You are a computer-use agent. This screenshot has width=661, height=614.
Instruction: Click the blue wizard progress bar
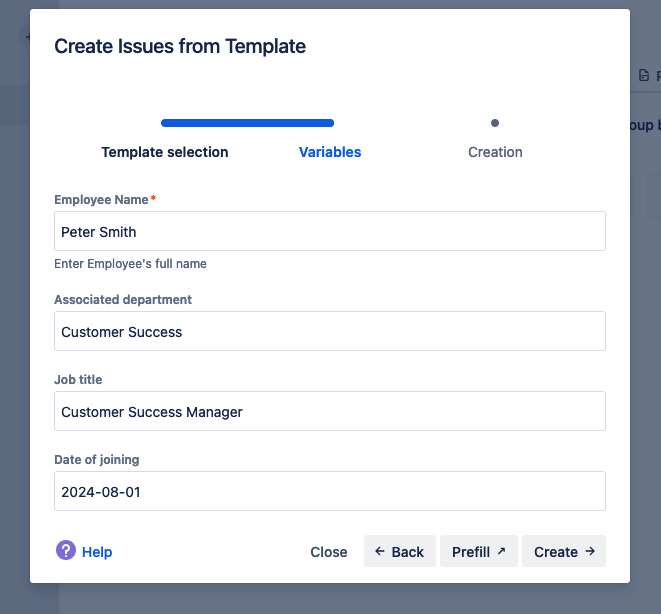[x=247, y=123]
